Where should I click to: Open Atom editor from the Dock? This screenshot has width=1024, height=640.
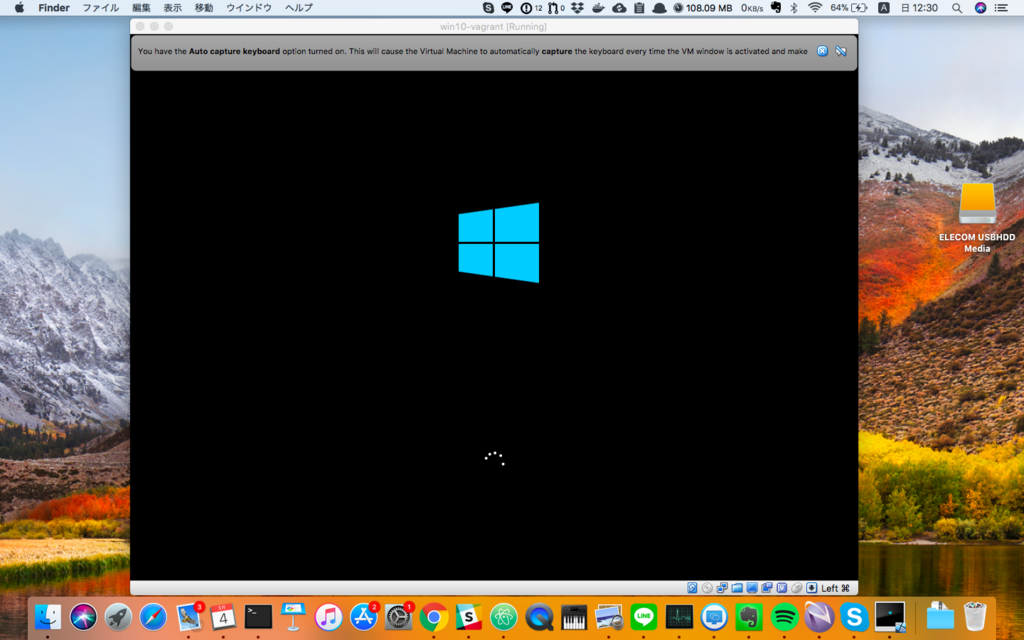(x=504, y=616)
